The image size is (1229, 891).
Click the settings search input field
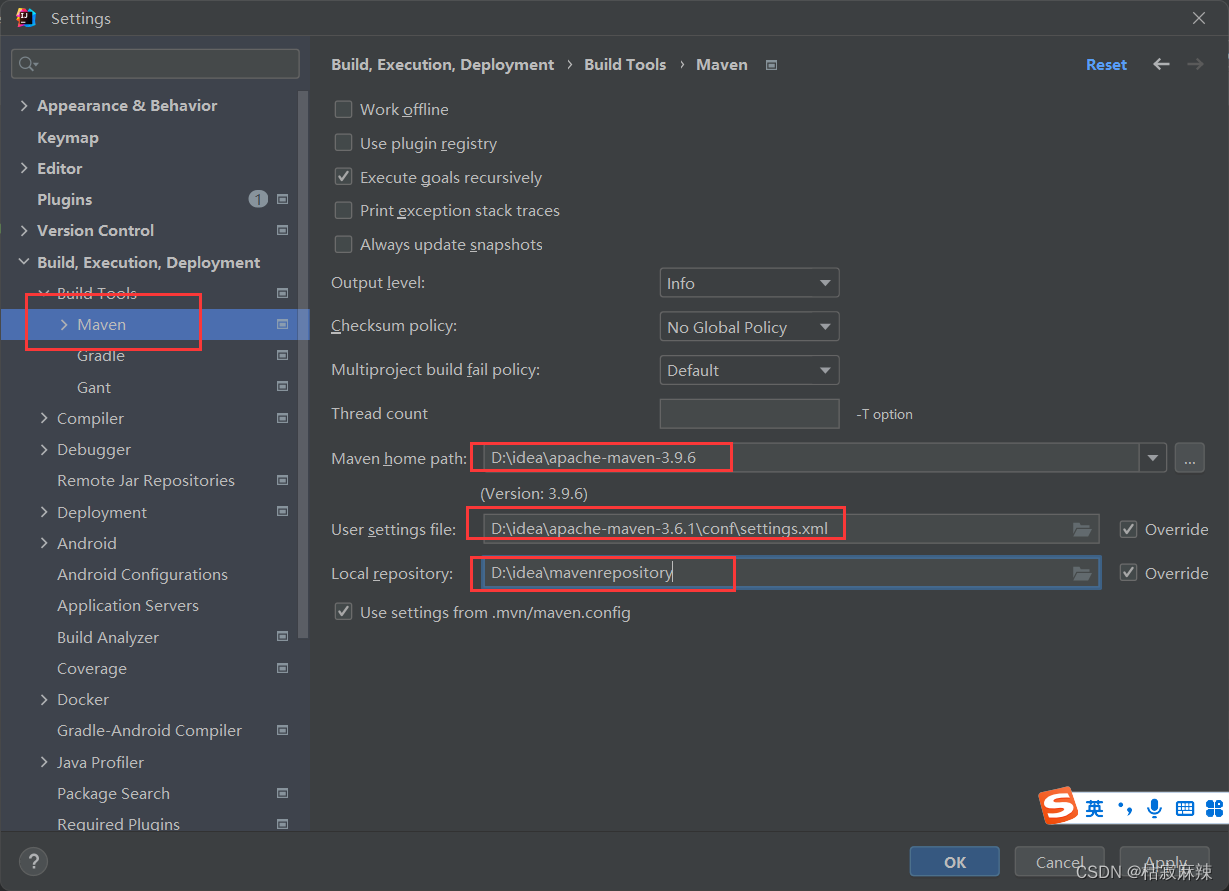click(155, 64)
